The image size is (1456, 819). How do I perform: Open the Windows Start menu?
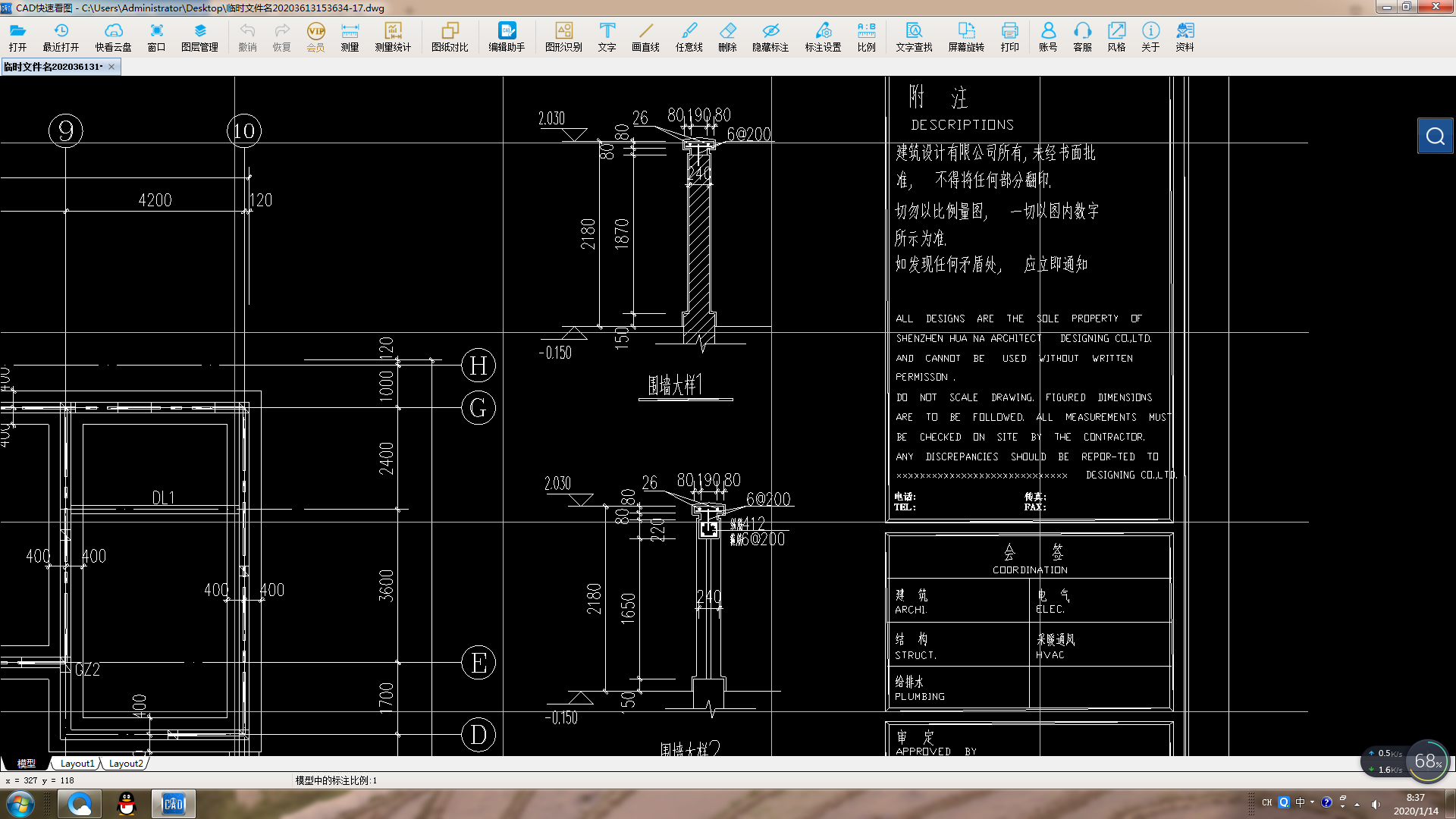coord(20,804)
